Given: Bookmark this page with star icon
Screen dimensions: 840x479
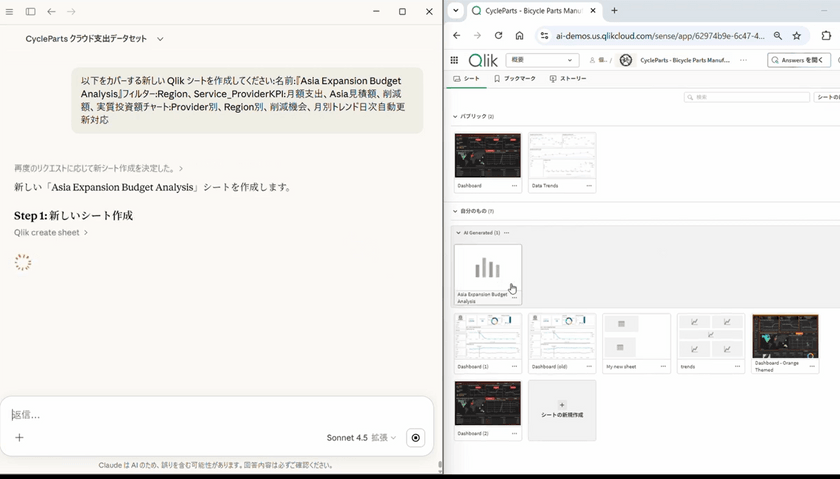Looking at the screenshot, I should [x=797, y=36].
